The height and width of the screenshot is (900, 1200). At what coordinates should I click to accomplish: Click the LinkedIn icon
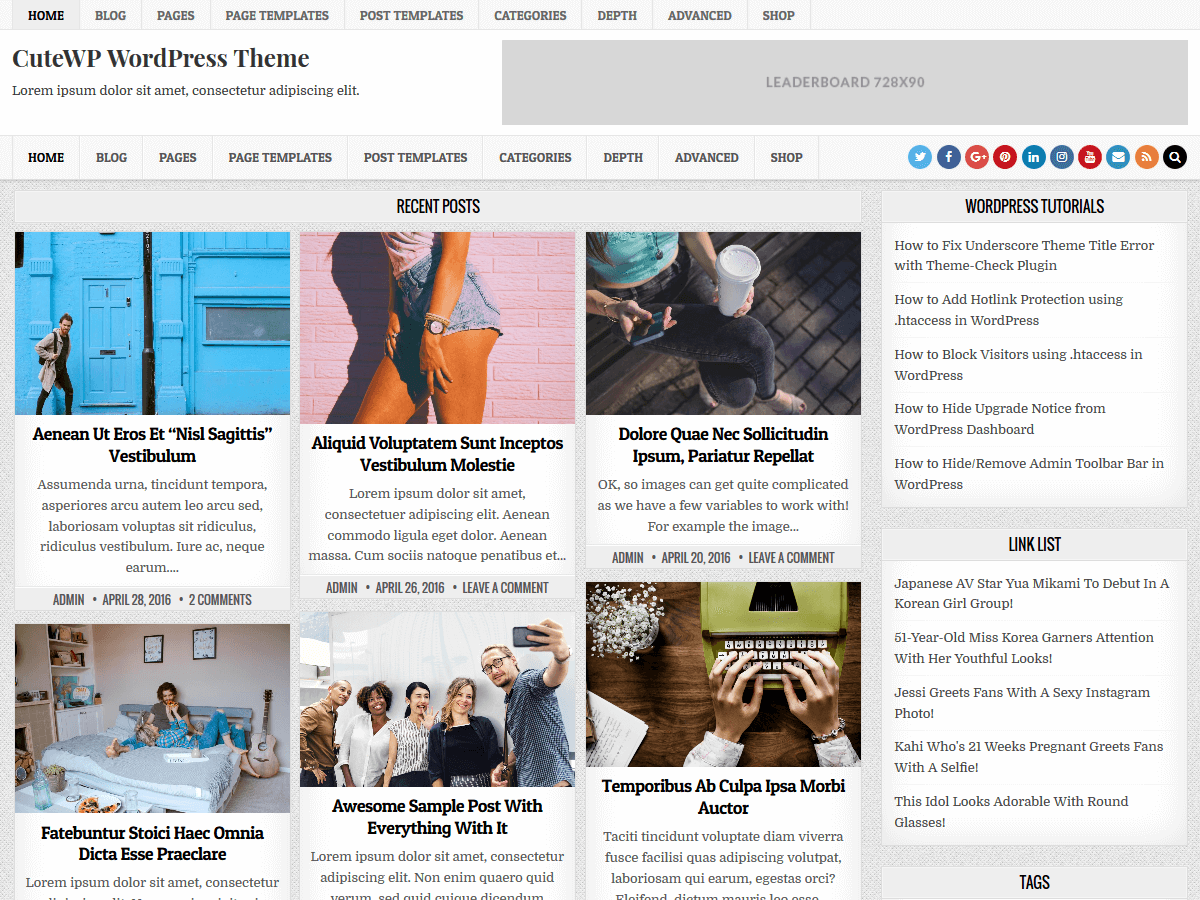tap(1033, 157)
